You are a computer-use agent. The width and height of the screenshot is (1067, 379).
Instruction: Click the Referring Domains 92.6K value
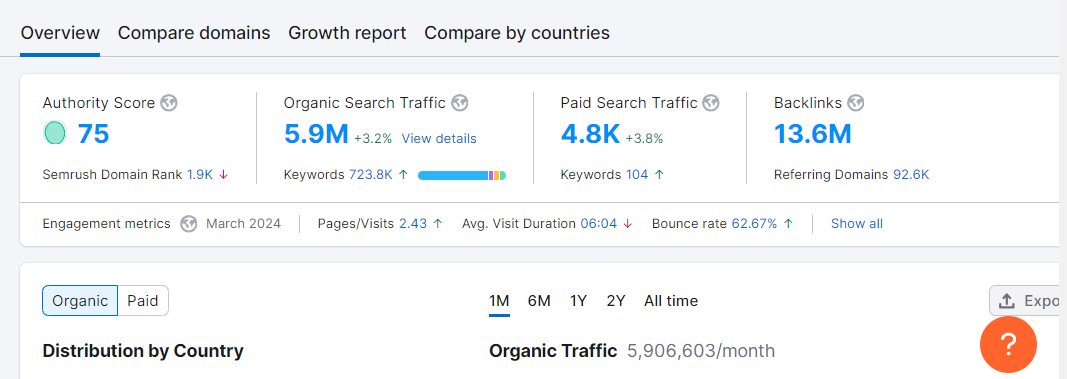pos(911,175)
